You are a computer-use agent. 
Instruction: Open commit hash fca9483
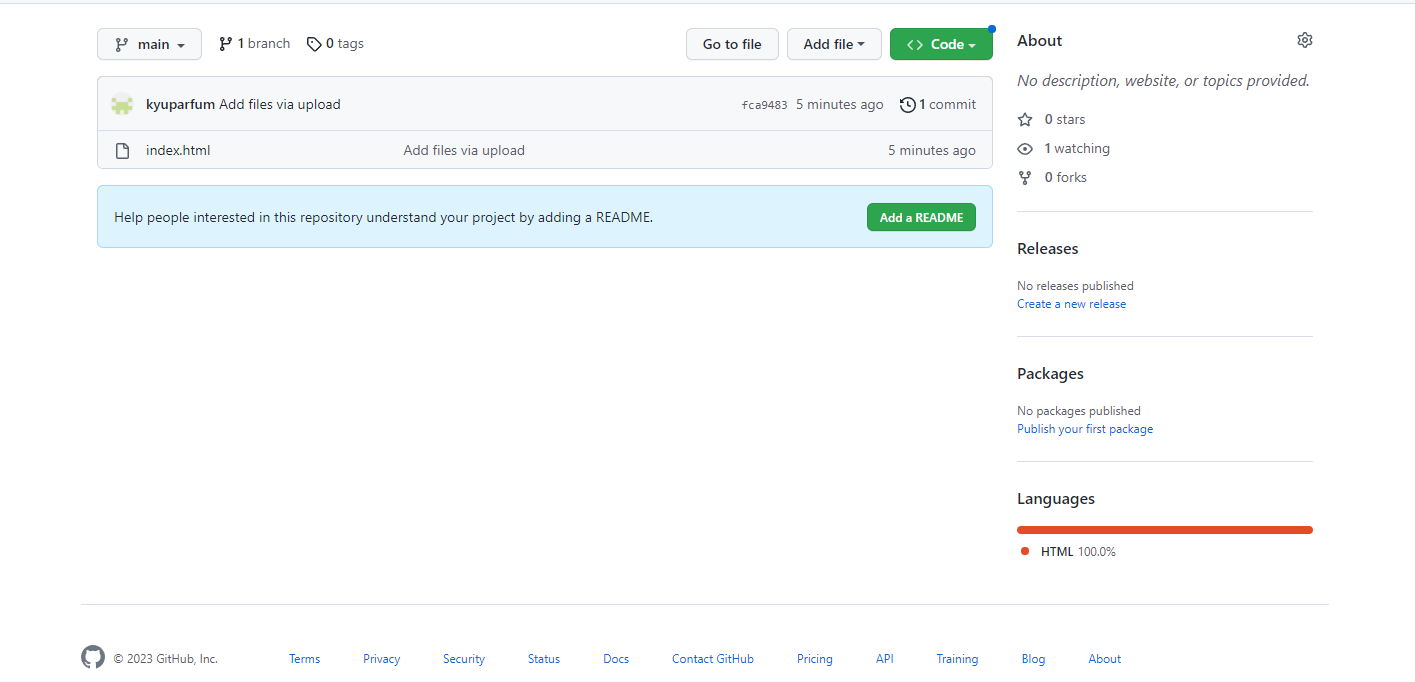pos(764,105)
